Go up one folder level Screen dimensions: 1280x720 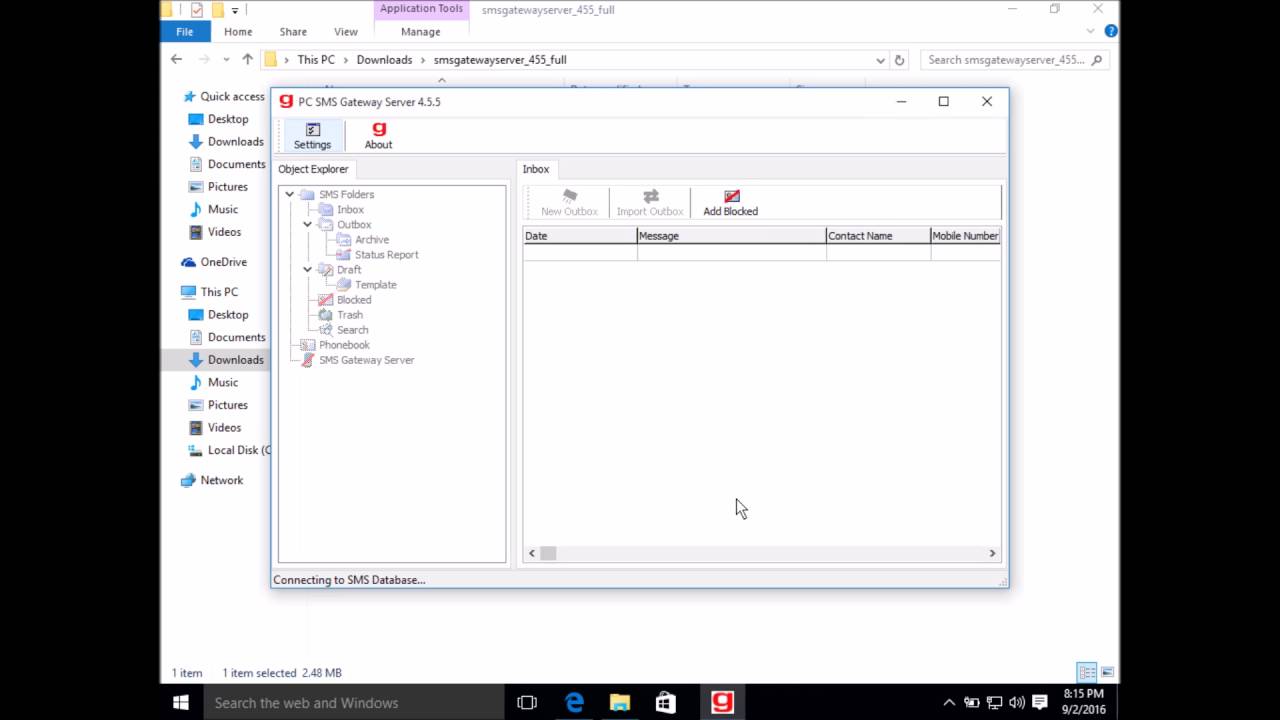[247, 60]
